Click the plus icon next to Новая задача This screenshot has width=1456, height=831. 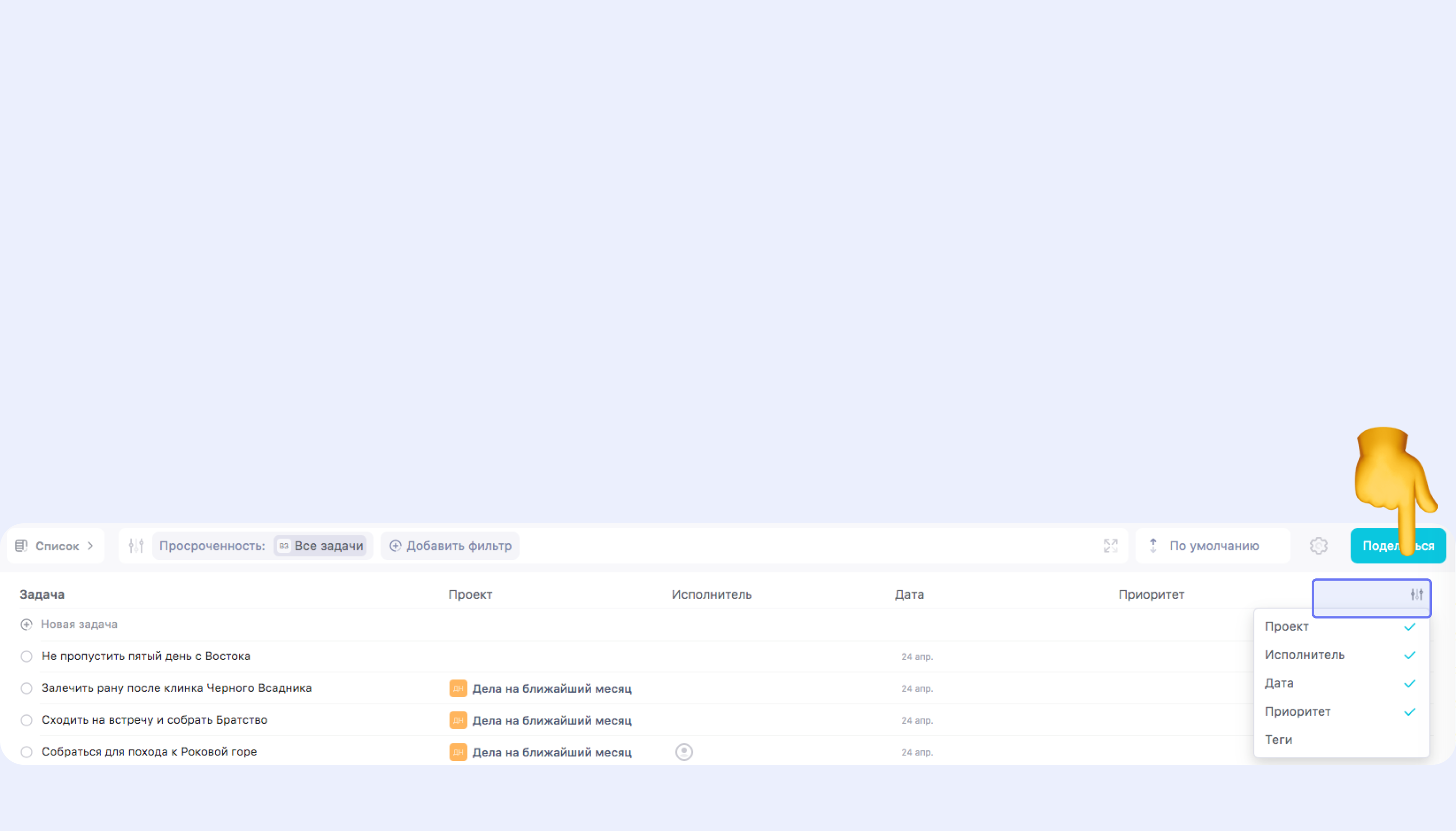click(x=26, y=625)
